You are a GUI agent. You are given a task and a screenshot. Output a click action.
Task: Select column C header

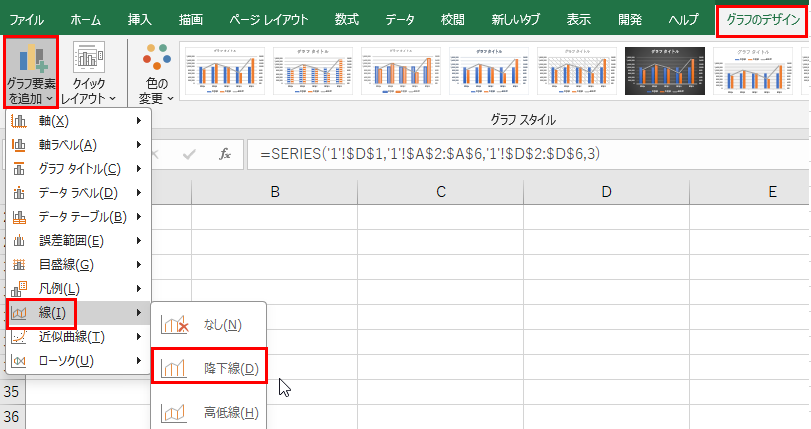click(440, 190)
